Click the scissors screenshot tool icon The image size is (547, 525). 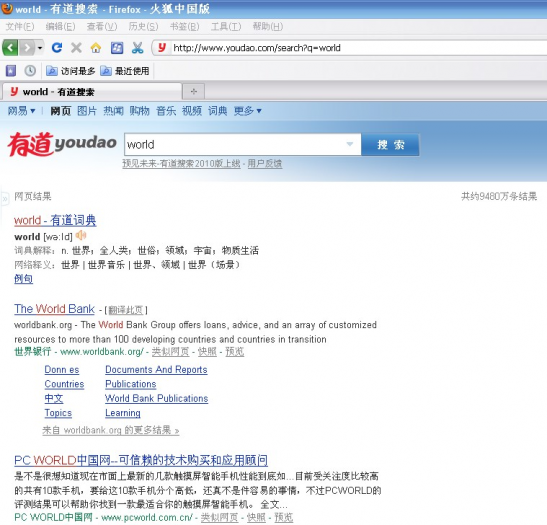point(137,47)
